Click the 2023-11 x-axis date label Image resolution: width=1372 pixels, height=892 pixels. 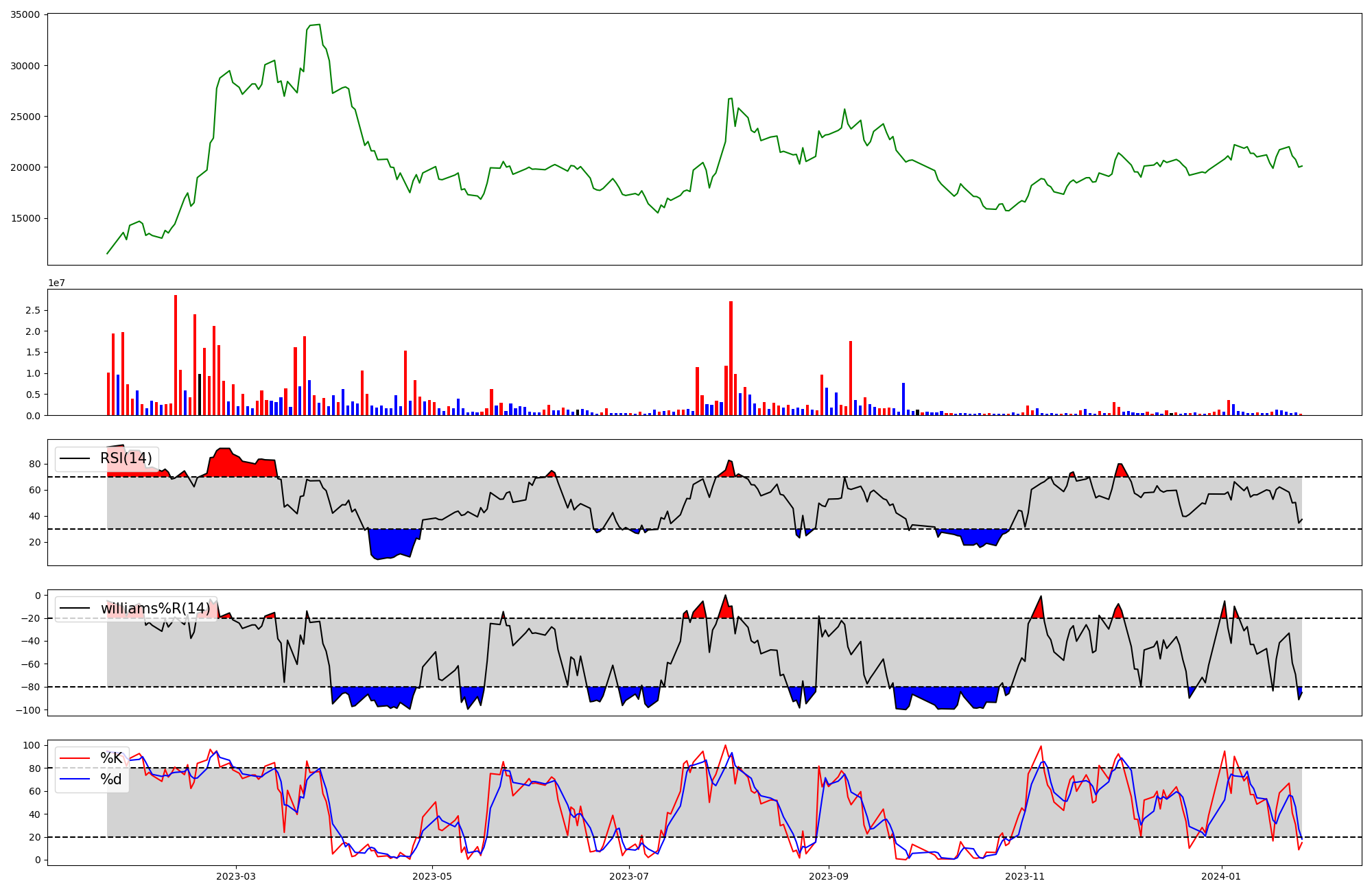coord(1025,876)
